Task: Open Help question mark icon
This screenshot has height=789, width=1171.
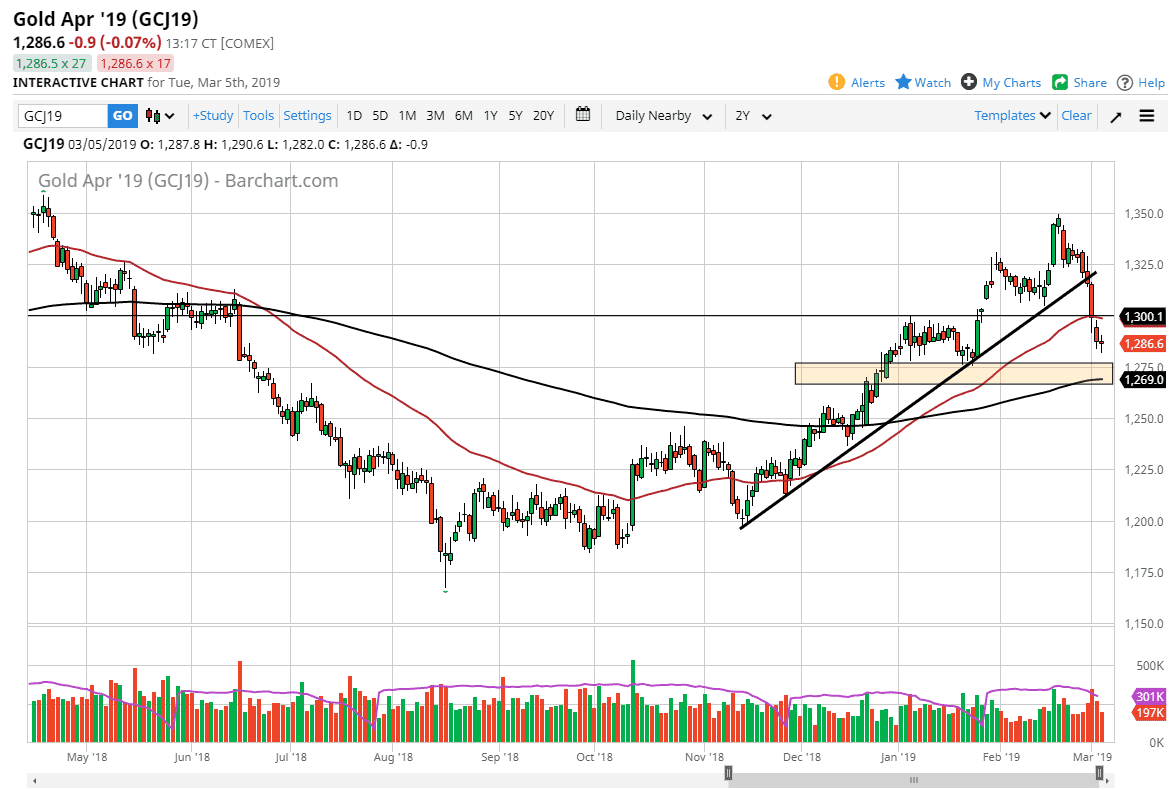Action: click(1125, 82)
